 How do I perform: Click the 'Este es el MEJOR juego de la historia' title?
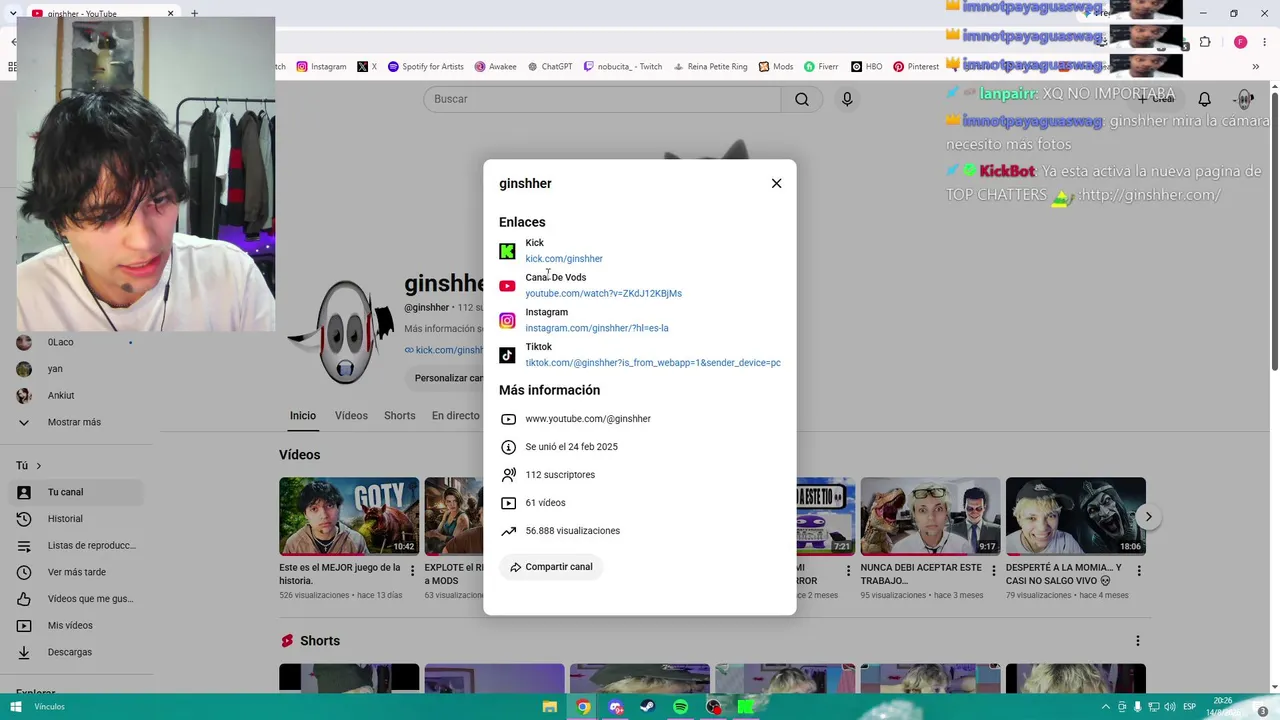pos(339,574)
